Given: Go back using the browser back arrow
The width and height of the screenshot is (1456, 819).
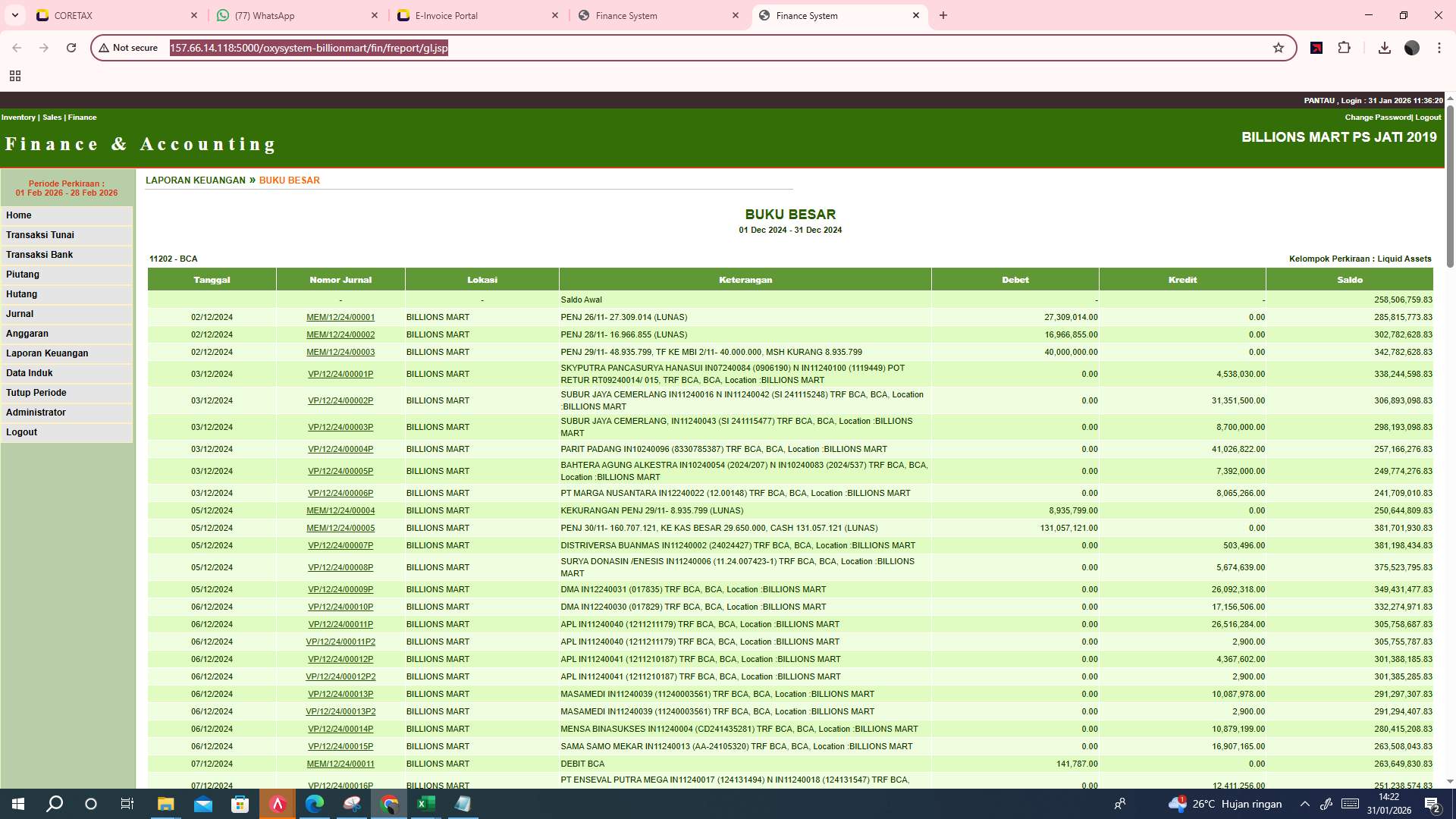Looking at the screenshot, I should coord(17,47).
